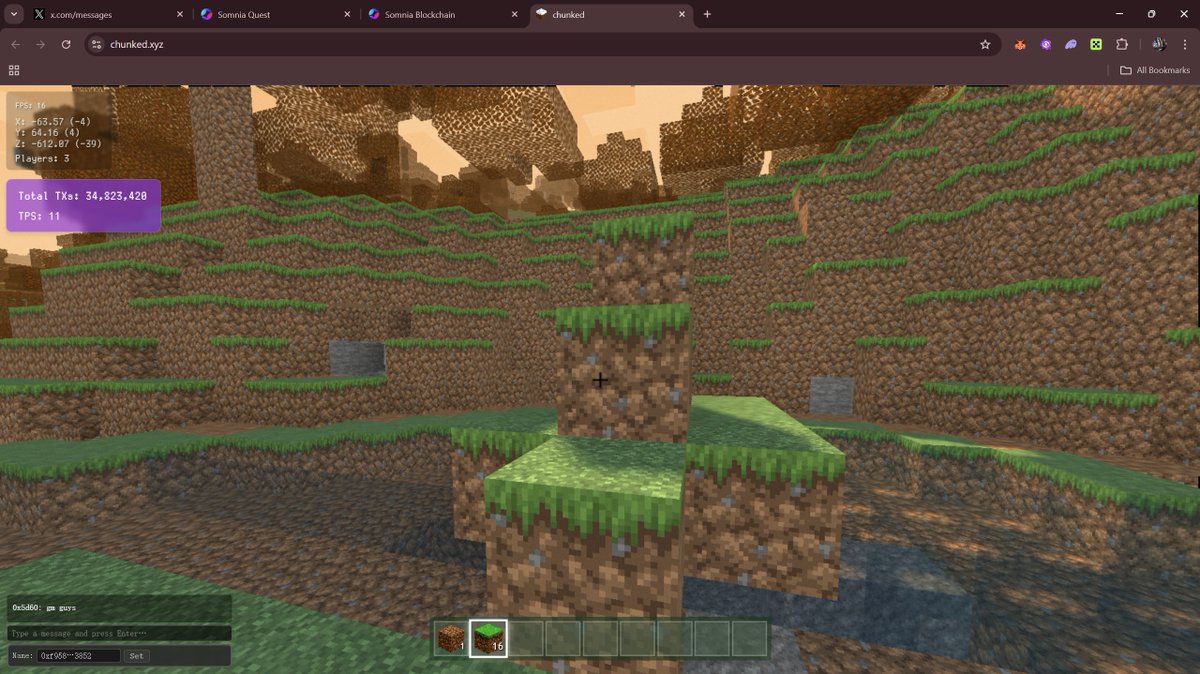The height and width of the screenshot is (674, 1200).
Task: Open the All Bookmarks folder
Action: 1155,70
